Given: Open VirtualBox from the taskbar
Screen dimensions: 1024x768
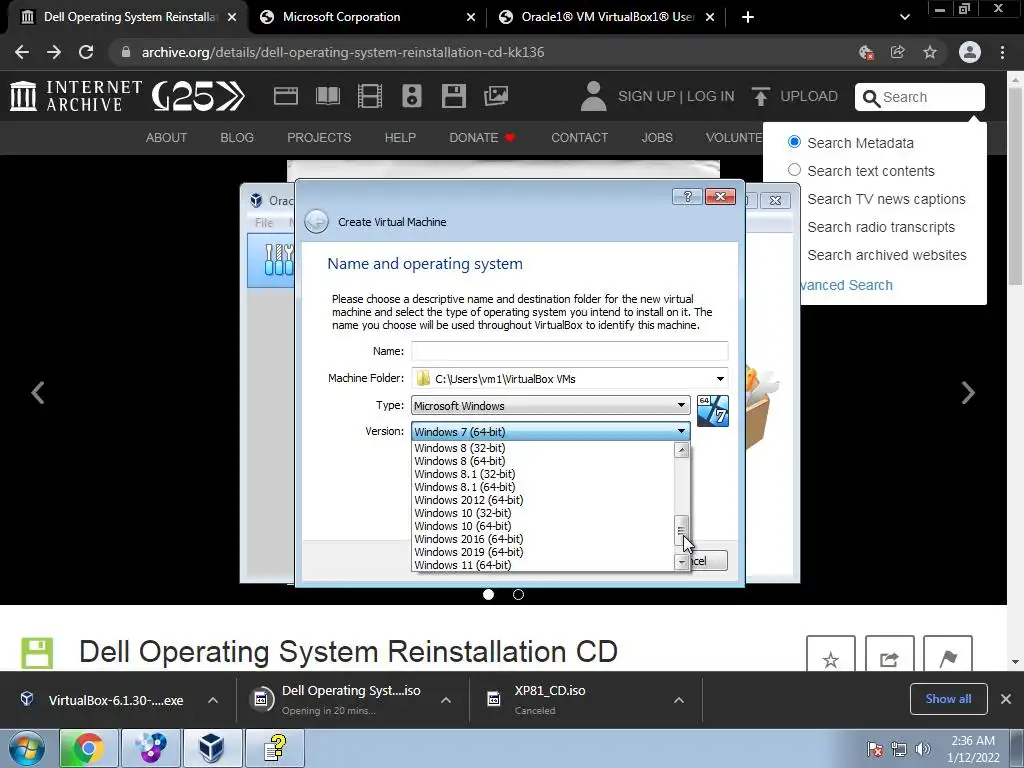Looking at the screenshot, I should click(x=212, y=748).
